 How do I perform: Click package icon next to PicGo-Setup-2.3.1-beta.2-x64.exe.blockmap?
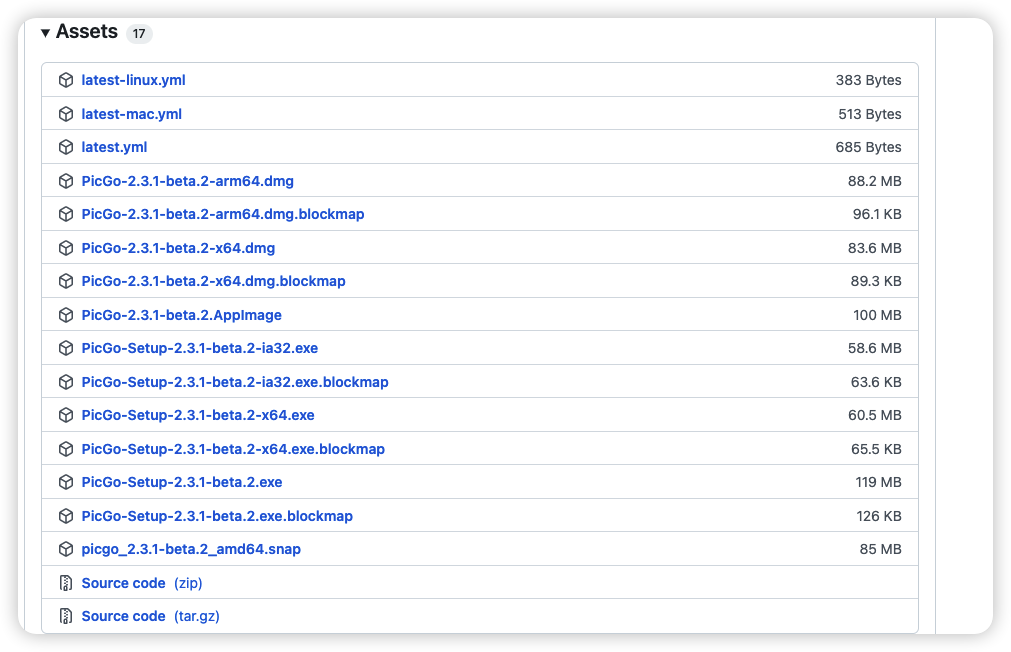[x=66, y=449]
